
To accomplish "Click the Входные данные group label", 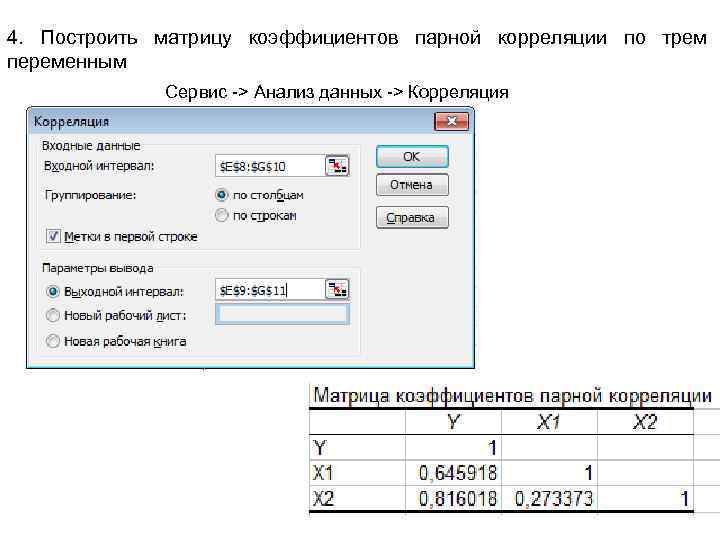I will pyautogui.click(x=91, y=146).
